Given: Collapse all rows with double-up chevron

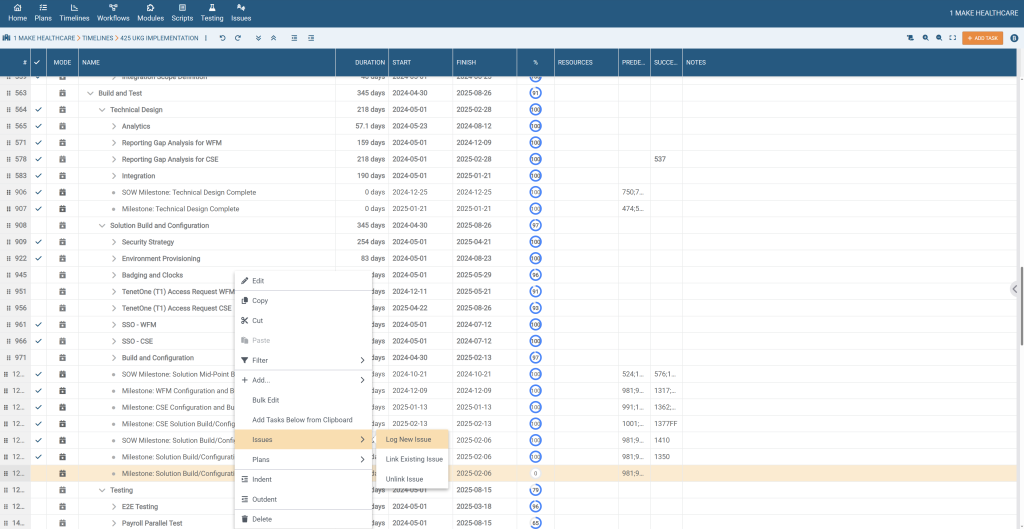Looking at the screenshot, I should click(x=274, y=38).
